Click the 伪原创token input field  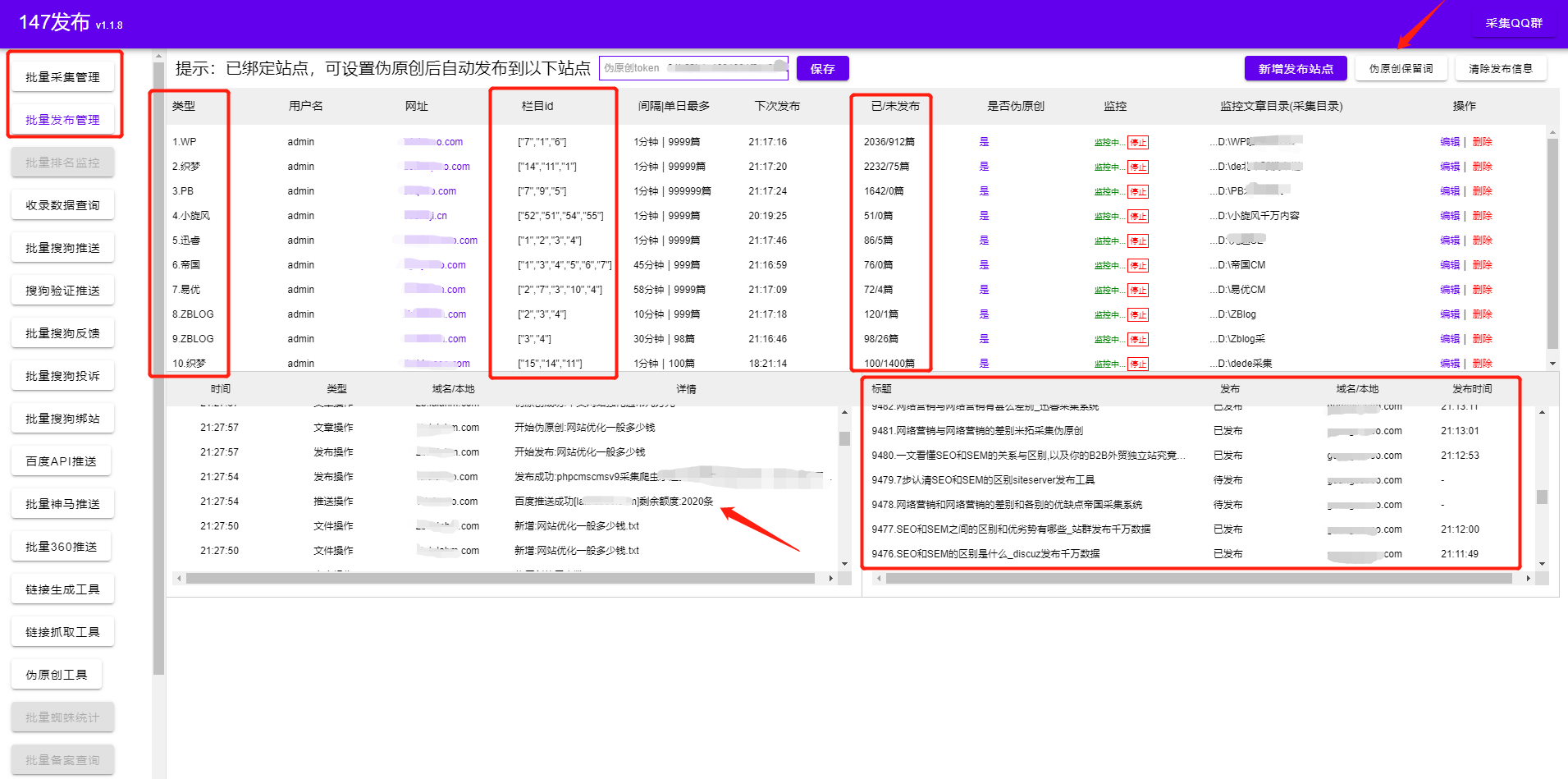pos(693,68)
